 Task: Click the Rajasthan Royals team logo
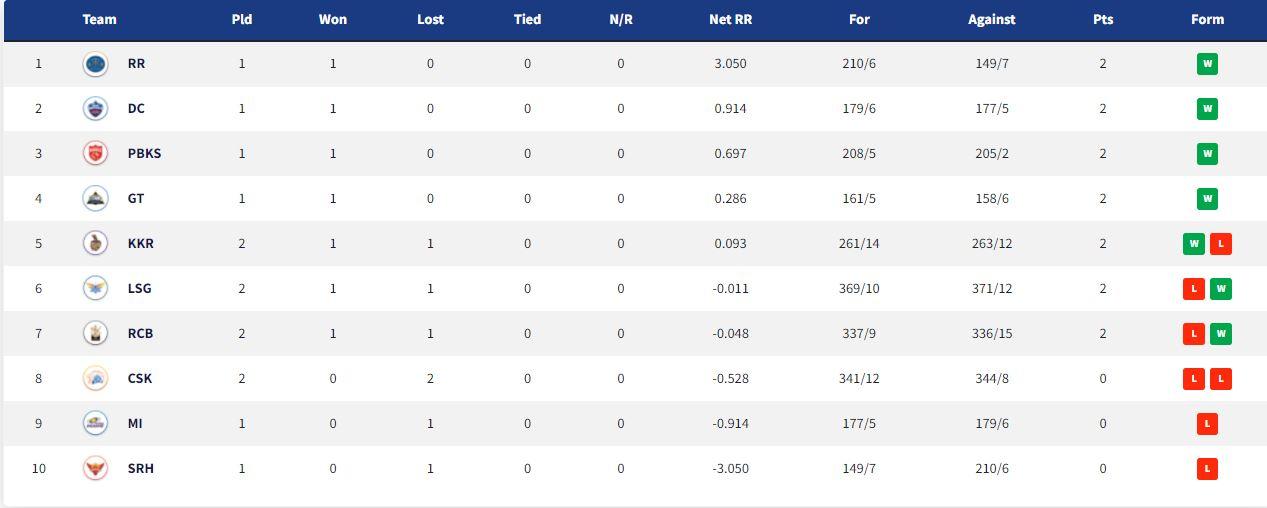95,64
